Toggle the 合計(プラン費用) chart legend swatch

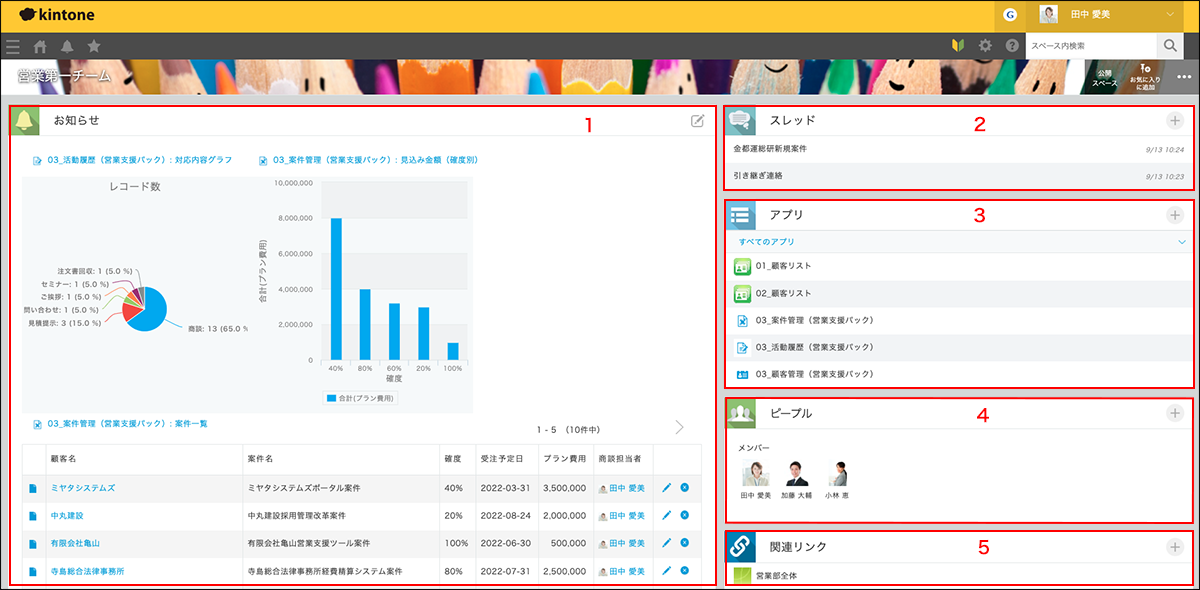click(333, 398)
